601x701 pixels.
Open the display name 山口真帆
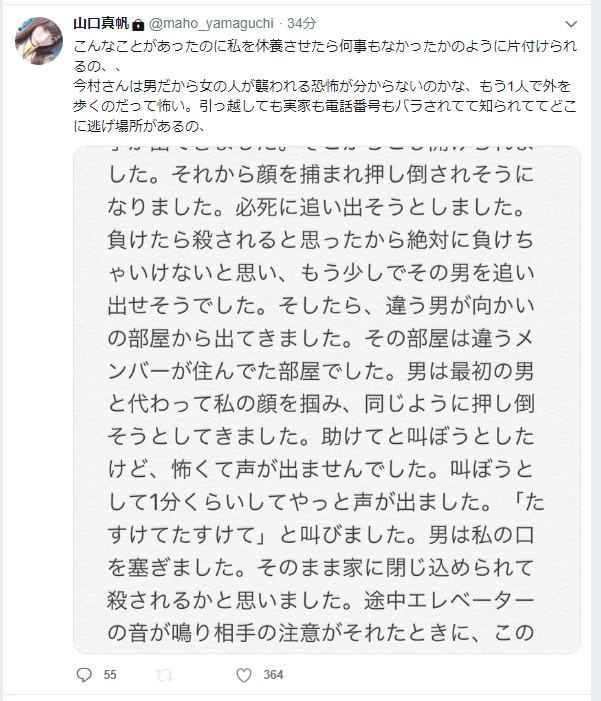(100, 23)
